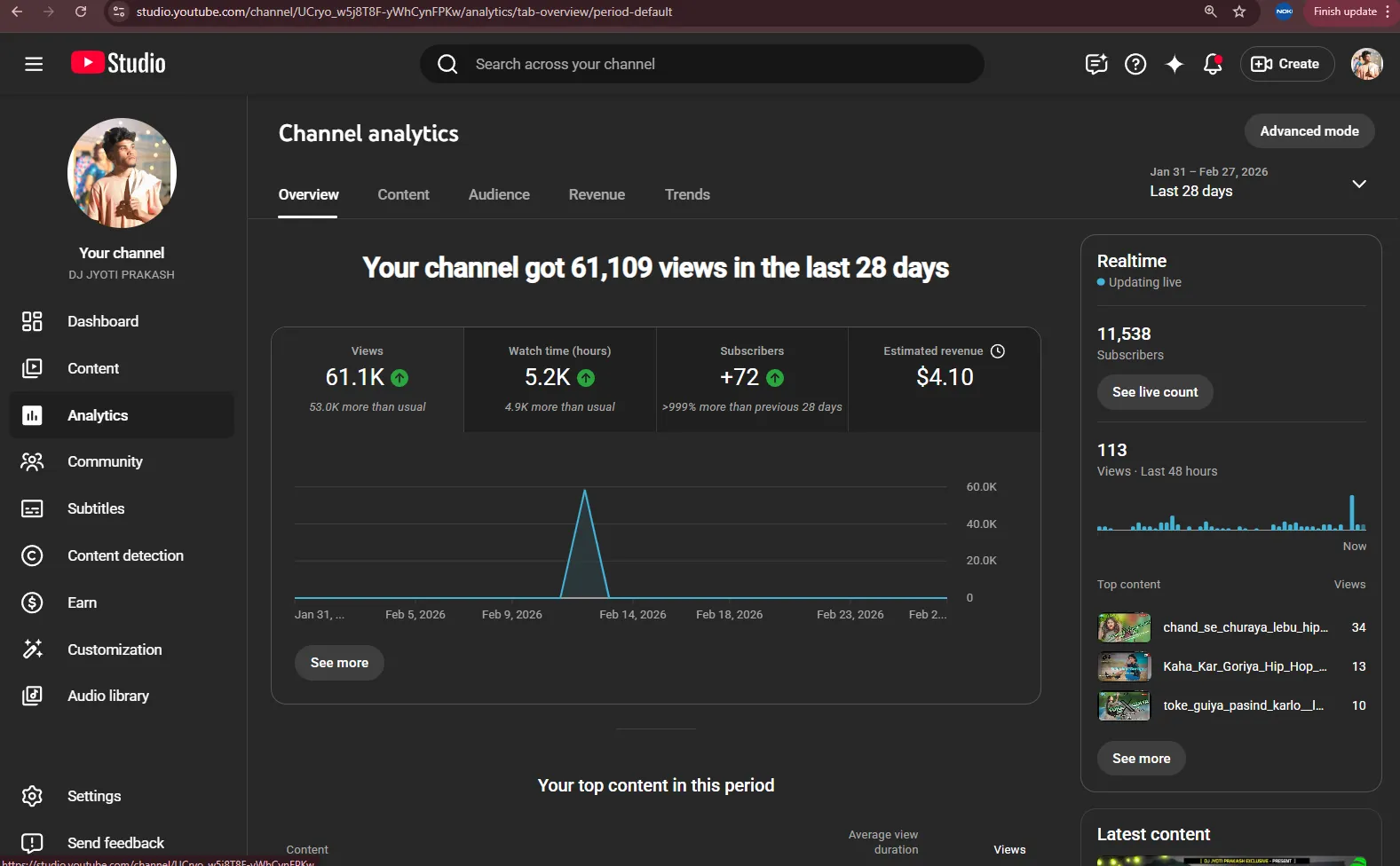Open chand_se_churaya_lebu video thumbnail

point(1124,627)
